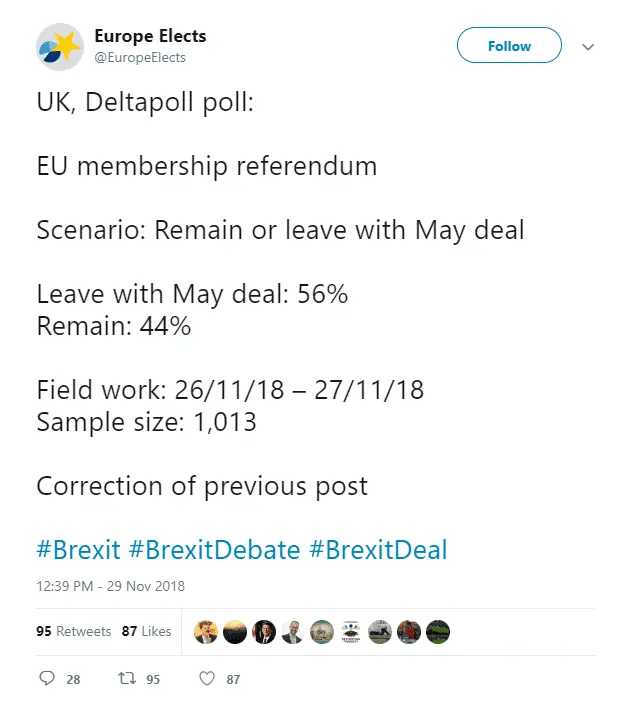The height and width of the screenshot is (711, 629).
Task: Click the last liker avatar in the row
Action: coord(438,631)
